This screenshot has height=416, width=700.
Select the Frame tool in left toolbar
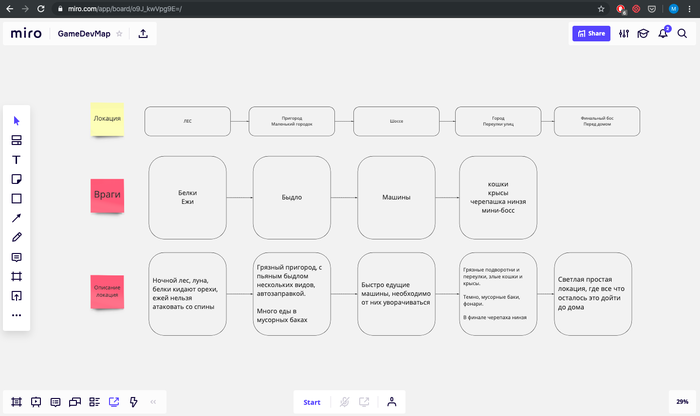(x=17, y=276)
